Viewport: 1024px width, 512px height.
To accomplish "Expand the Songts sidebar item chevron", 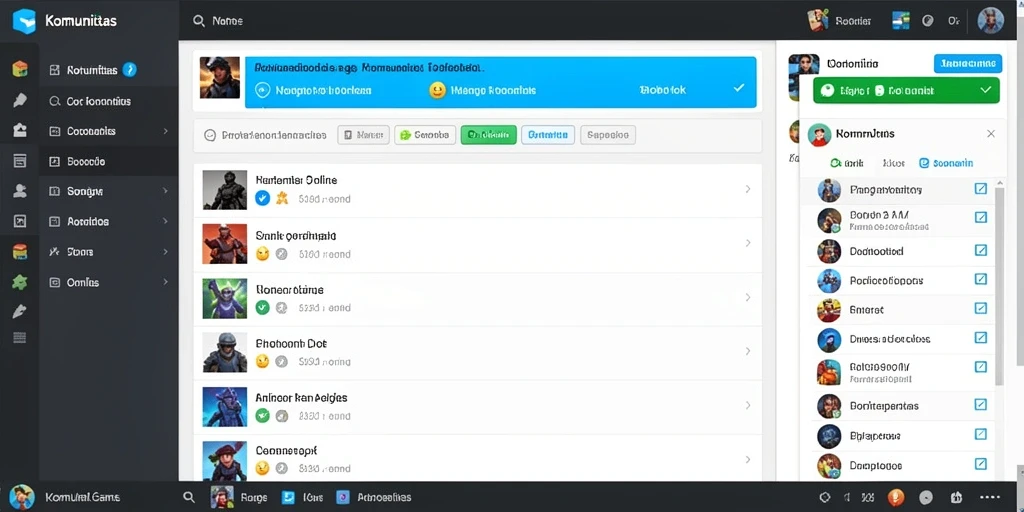I will click(165, 191).
